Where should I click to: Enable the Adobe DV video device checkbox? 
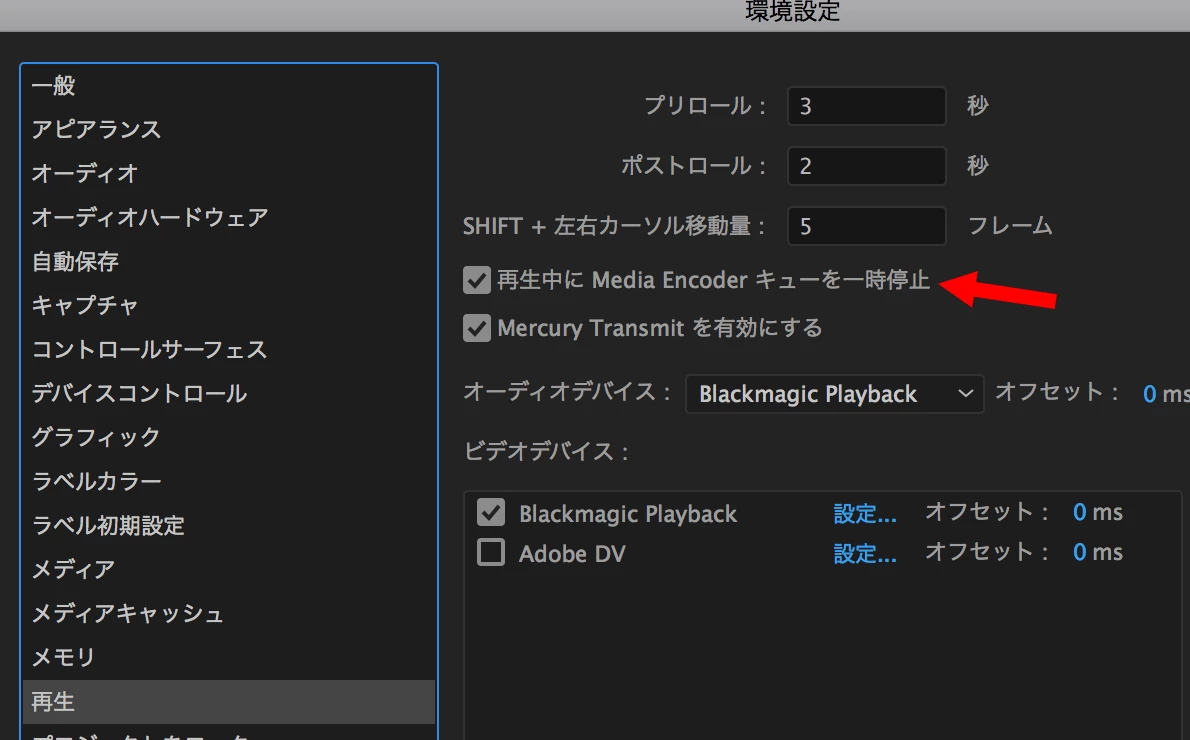click(x=491, y=553)
